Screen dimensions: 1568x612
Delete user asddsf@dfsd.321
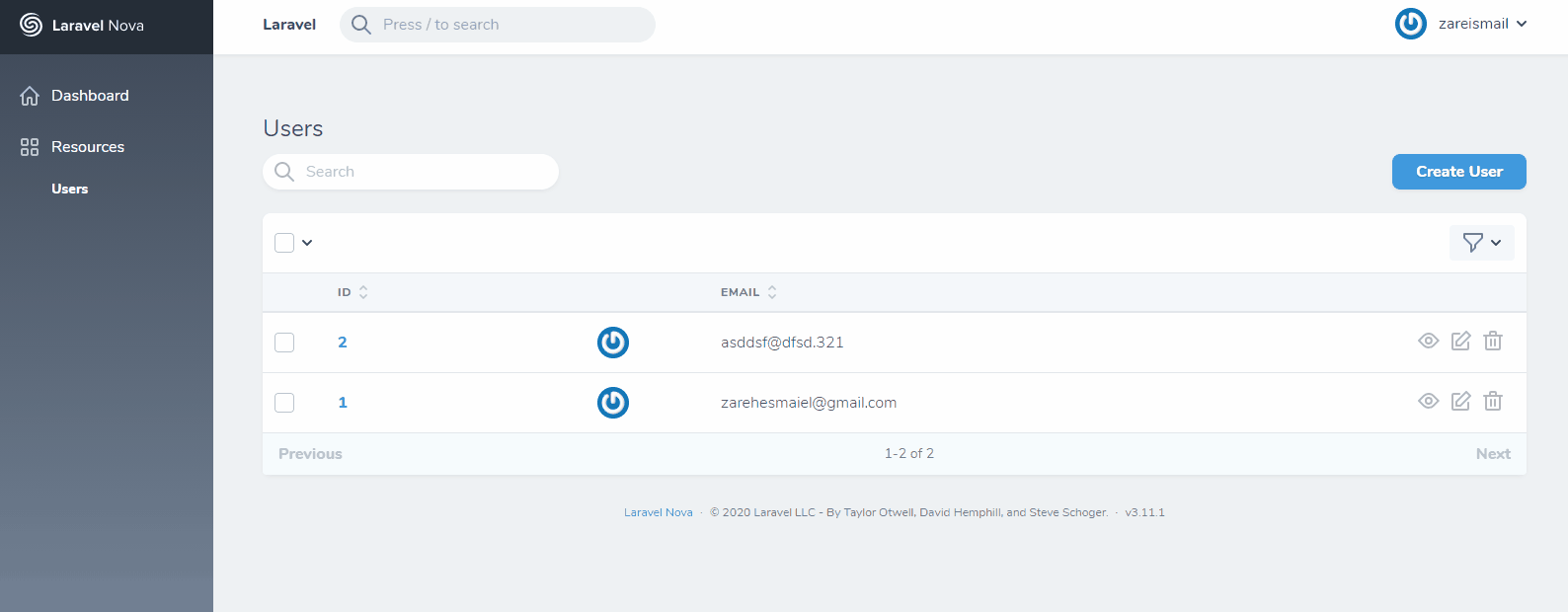(x=1493, y=341)
